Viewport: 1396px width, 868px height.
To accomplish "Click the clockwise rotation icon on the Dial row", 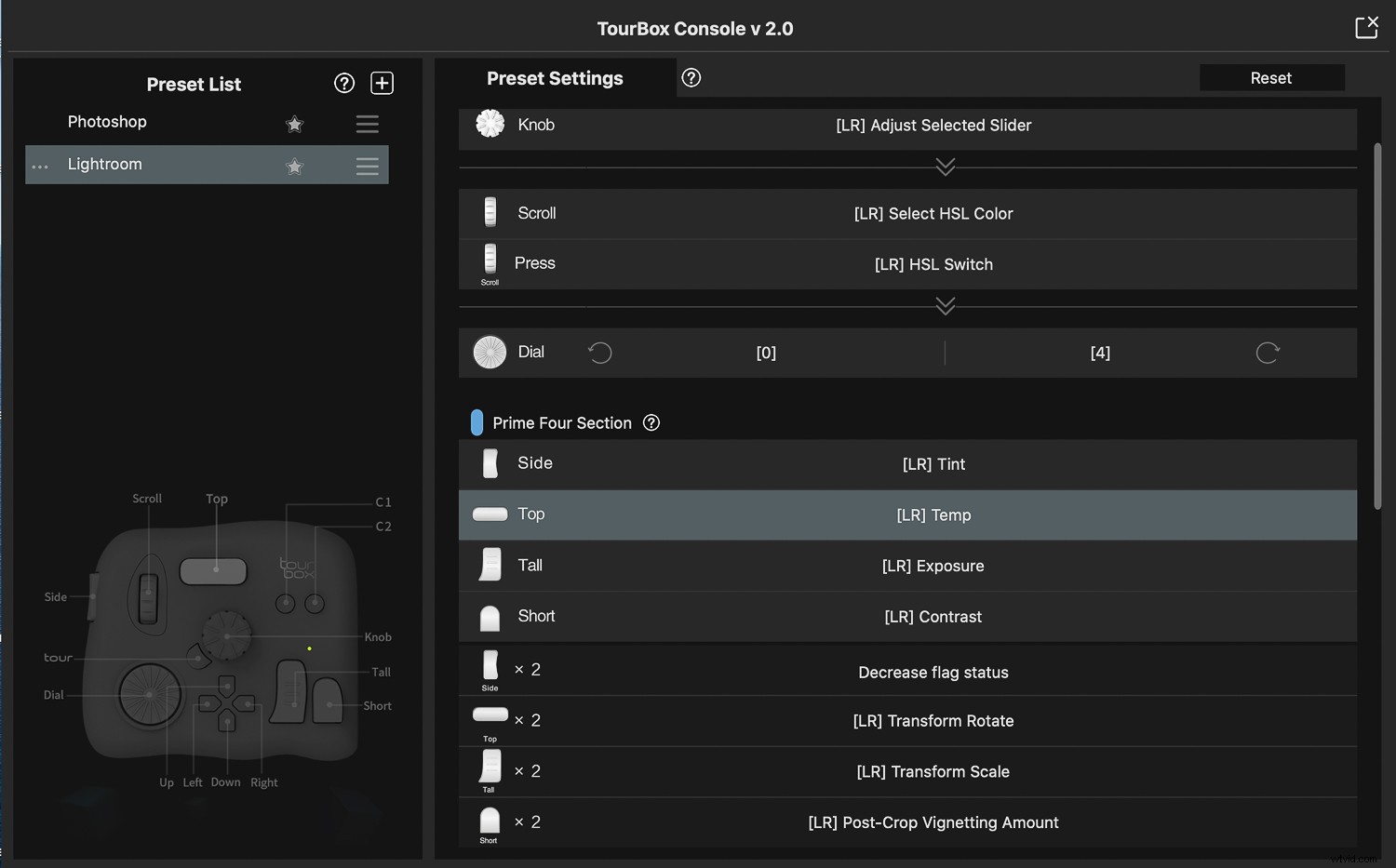I will [x=1268, y=353].
